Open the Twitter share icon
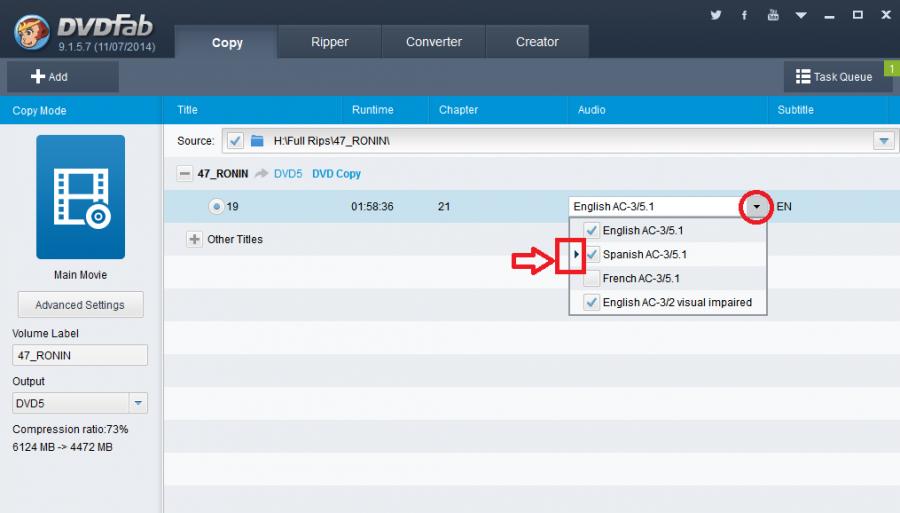The width and height of the screenshot is (900, 513). click(x=715, y=15)
